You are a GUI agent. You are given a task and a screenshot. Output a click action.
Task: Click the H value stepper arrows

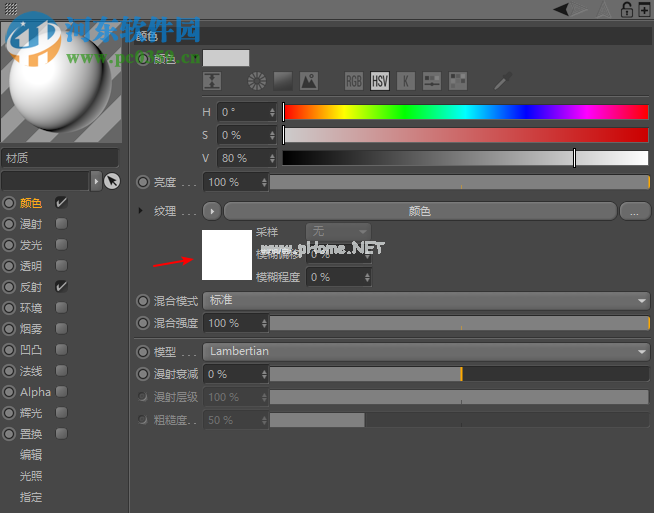click(x=272, y=112)
